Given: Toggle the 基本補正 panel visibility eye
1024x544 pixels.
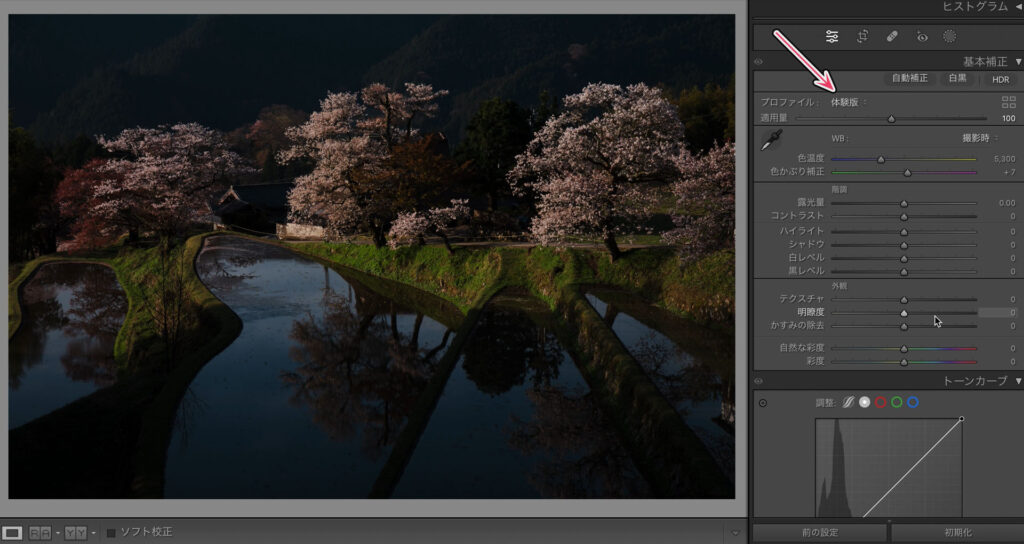Looking at the screenshot, I should [x=758, y=62].
